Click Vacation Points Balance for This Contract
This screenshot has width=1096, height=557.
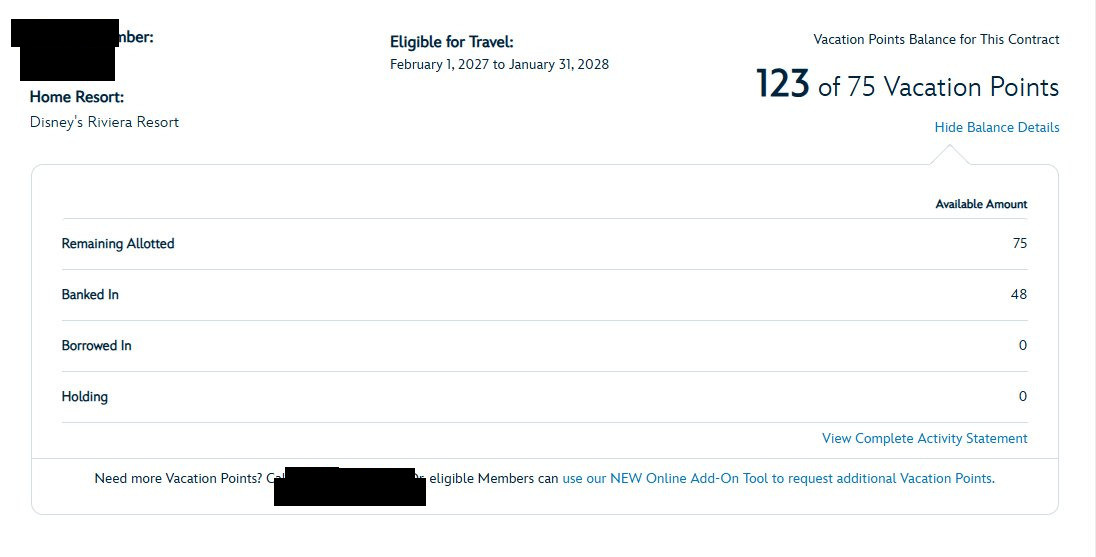coord(936,40)
